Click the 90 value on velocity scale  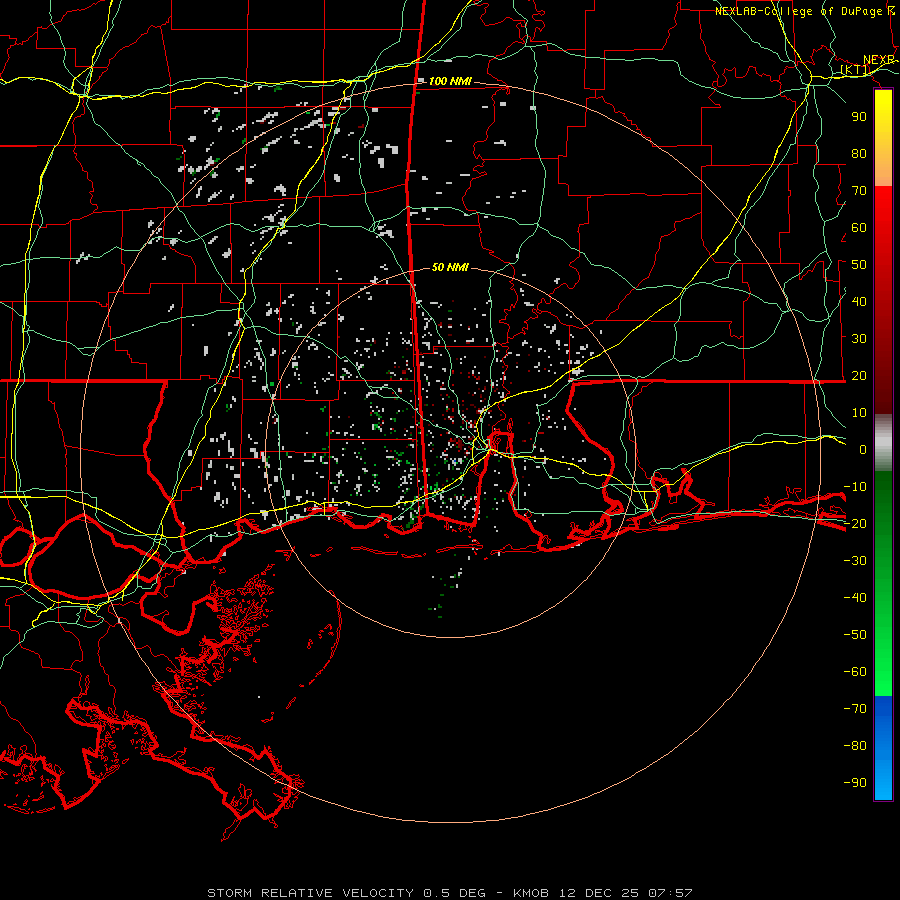(x=859, y=117)
